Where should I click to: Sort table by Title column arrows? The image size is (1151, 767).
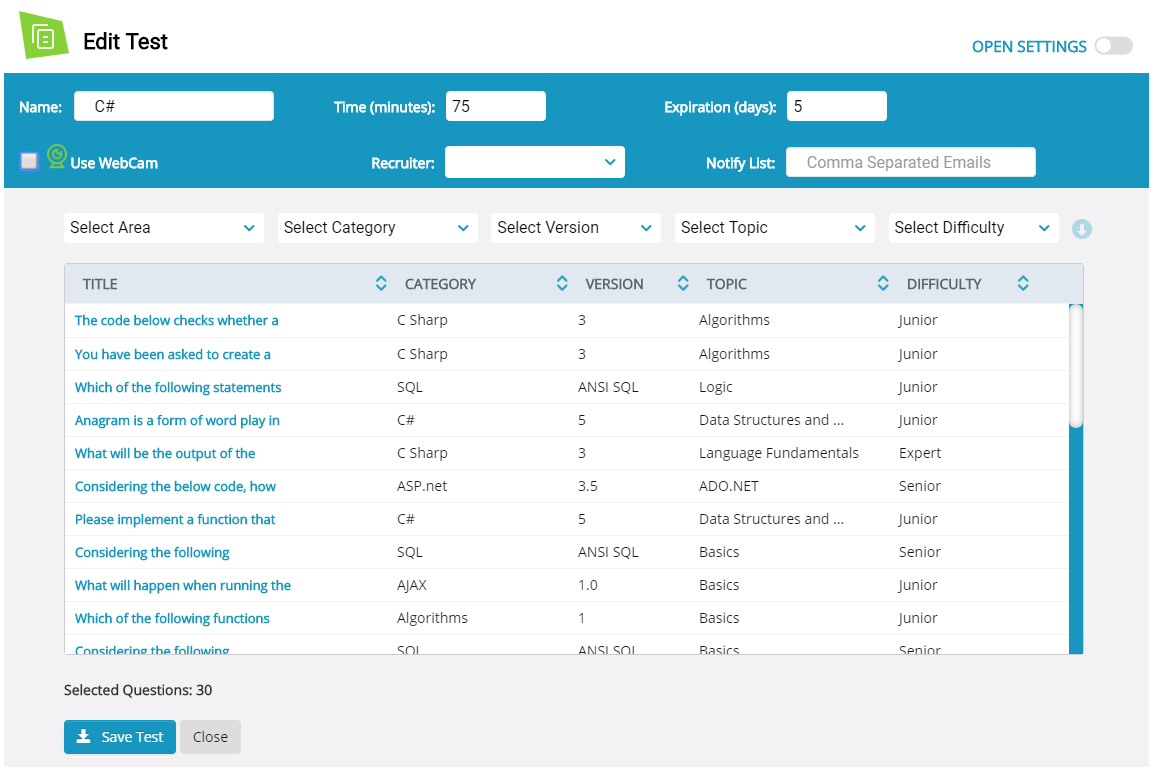(381, 284)
